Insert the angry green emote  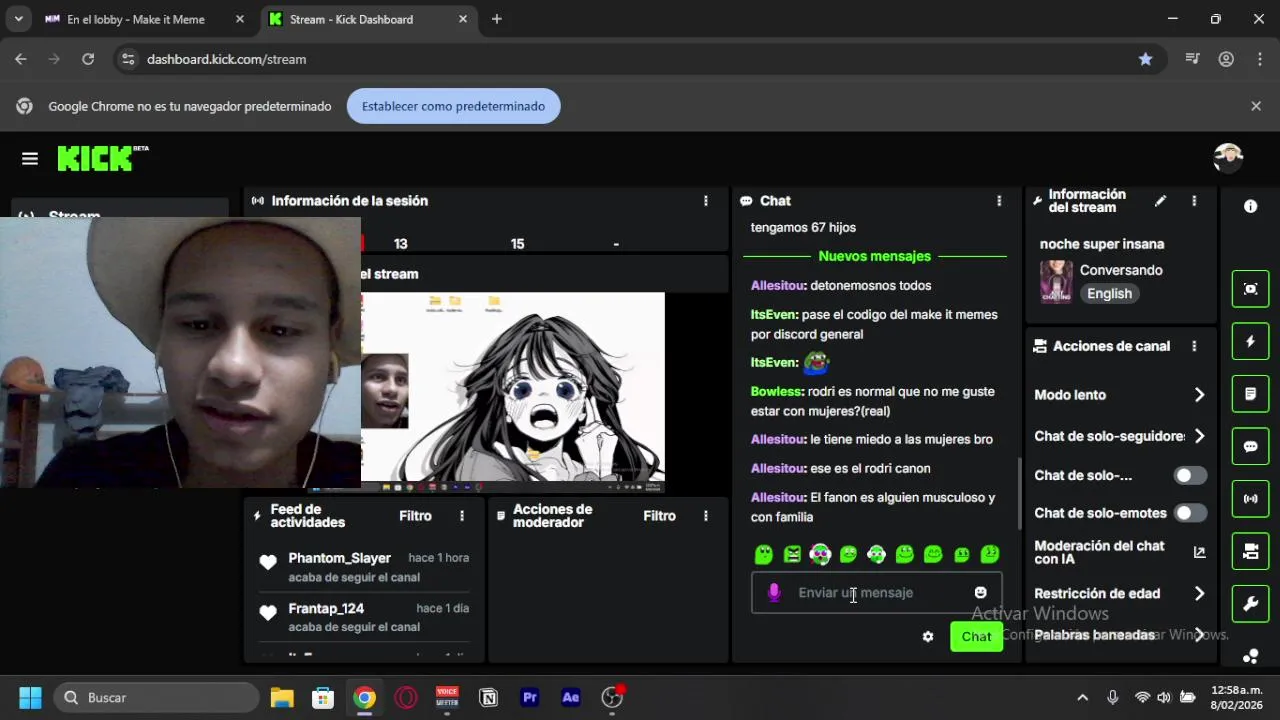pyautogui.click(x=792, y=554)
